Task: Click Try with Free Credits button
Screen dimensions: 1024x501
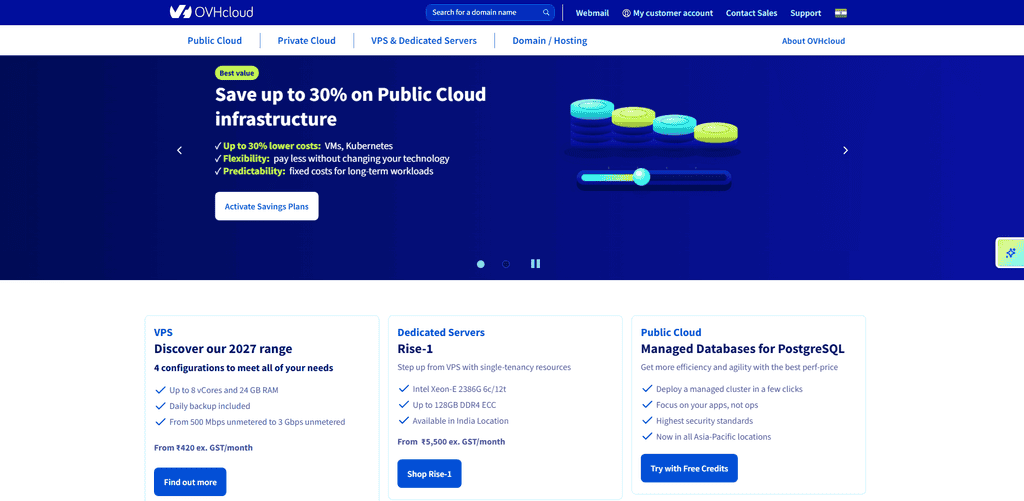Action: [689, 468]
